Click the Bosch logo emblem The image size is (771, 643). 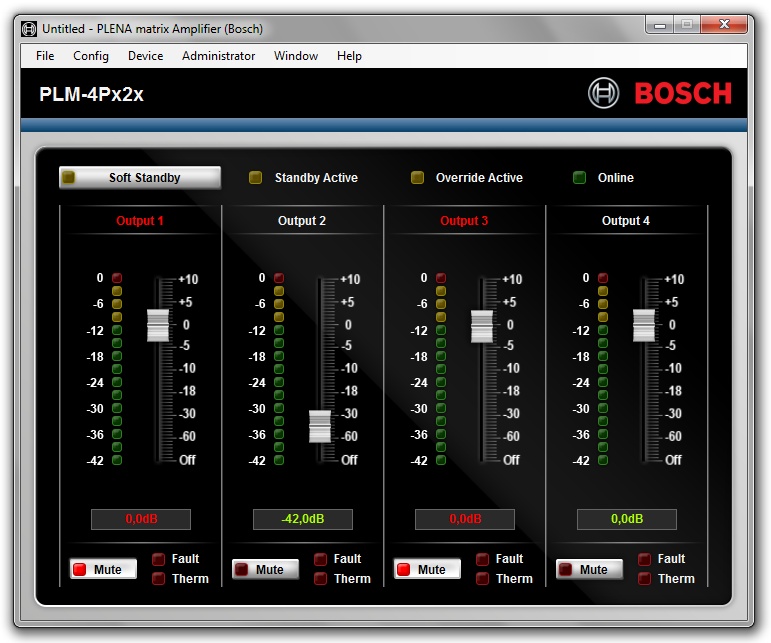click(x=603, y=93)
